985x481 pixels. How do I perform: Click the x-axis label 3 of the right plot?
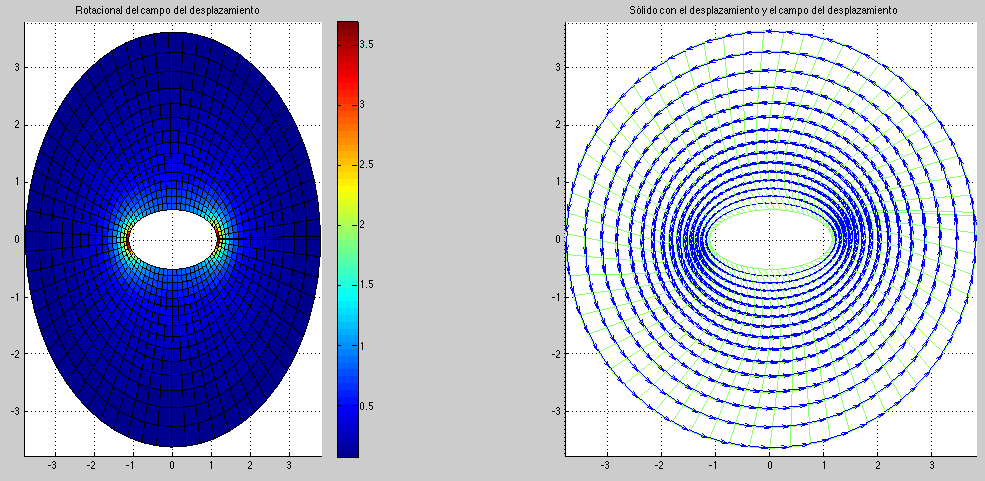(932, 466)
